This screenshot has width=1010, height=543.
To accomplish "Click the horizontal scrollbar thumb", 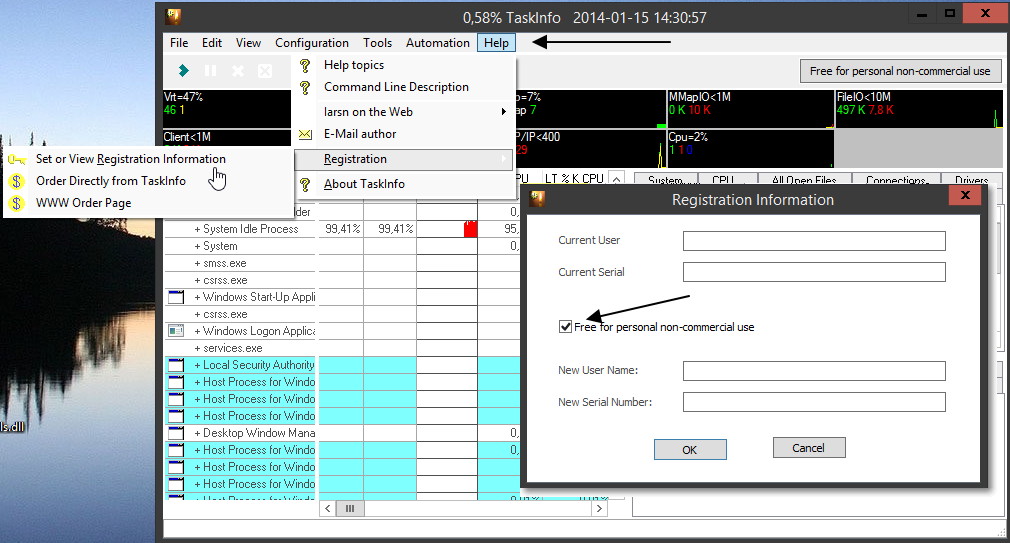I will point(350,509).
